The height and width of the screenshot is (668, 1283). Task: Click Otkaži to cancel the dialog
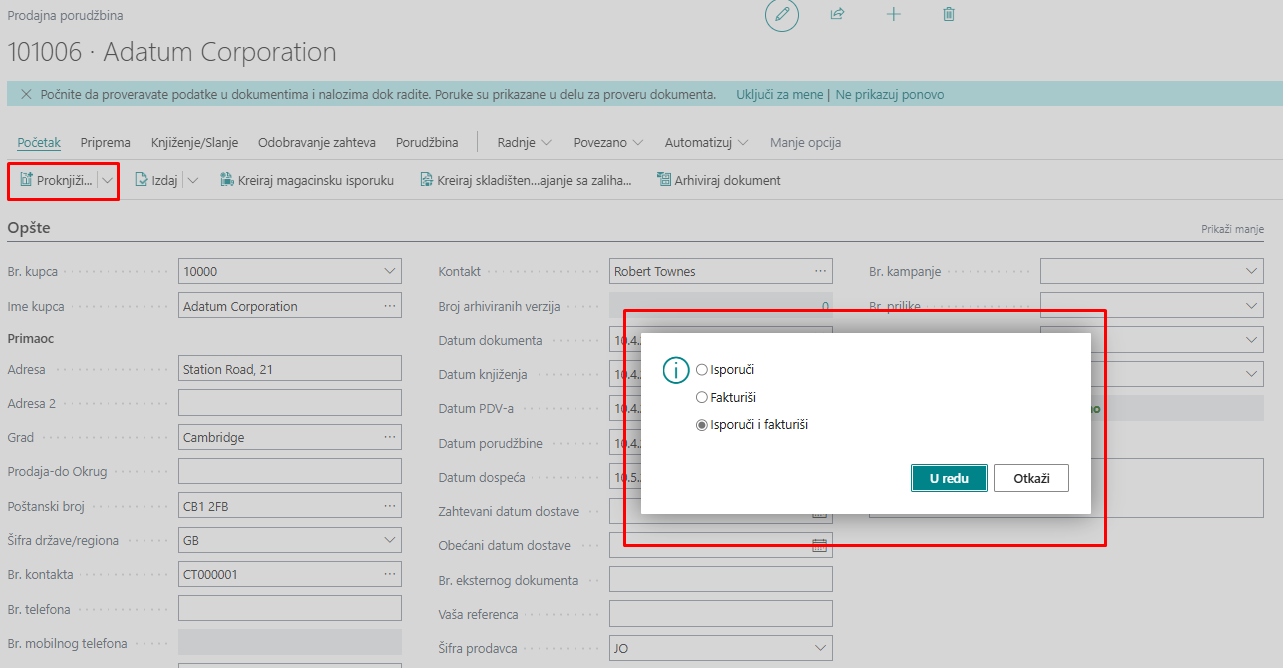(x=1031, y=479)
